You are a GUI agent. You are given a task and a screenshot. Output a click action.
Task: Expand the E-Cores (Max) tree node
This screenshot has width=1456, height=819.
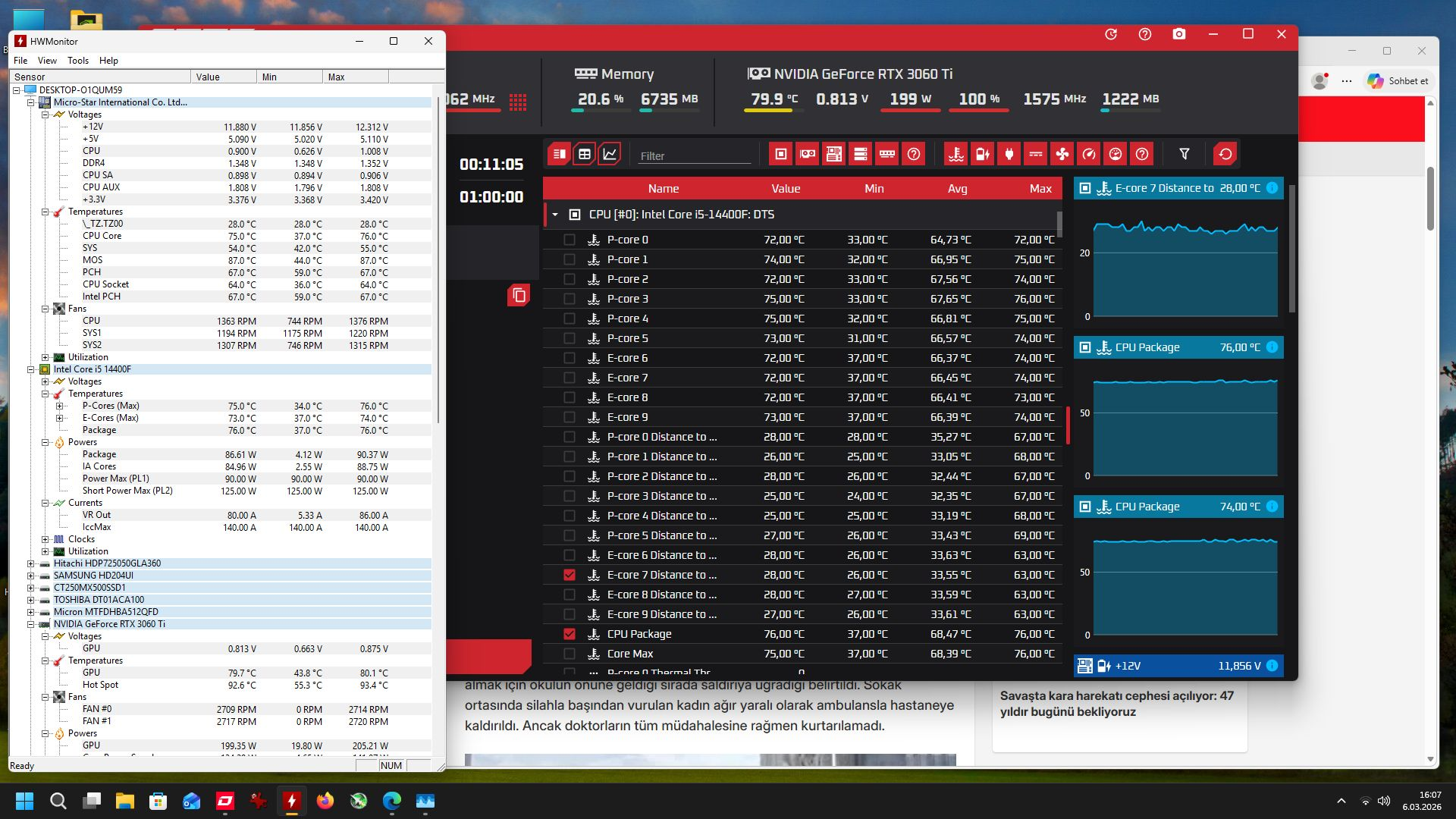(60, 418)
